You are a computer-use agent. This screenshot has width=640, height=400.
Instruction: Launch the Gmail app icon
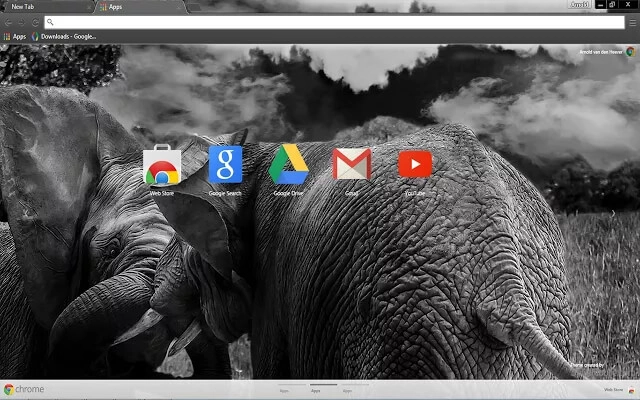pyautogui.click(x=352, y=164)
